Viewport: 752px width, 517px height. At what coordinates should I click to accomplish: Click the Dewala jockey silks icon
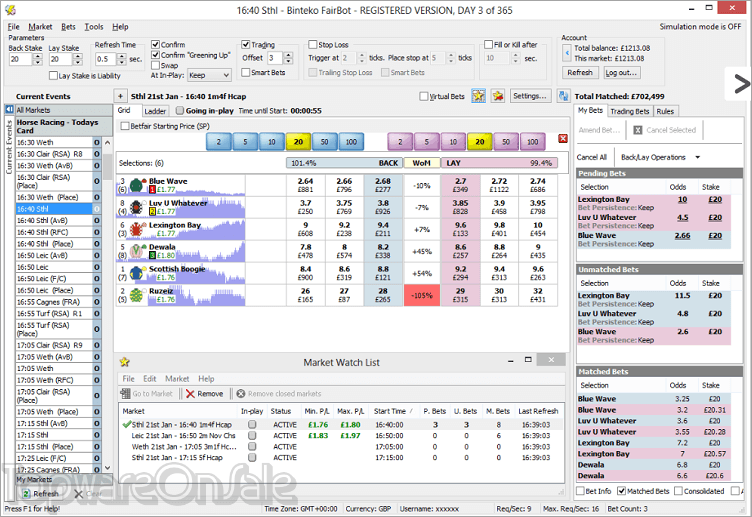137,251
